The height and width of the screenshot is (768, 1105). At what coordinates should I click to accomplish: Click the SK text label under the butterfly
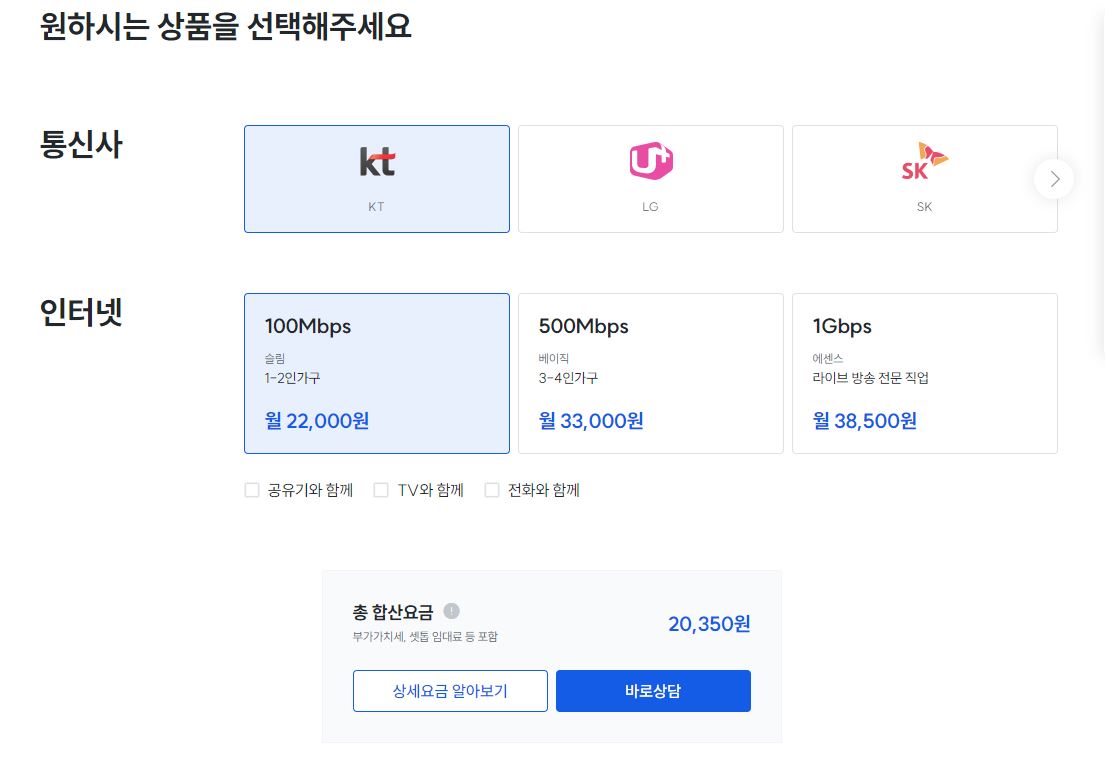tap(923, 206)
